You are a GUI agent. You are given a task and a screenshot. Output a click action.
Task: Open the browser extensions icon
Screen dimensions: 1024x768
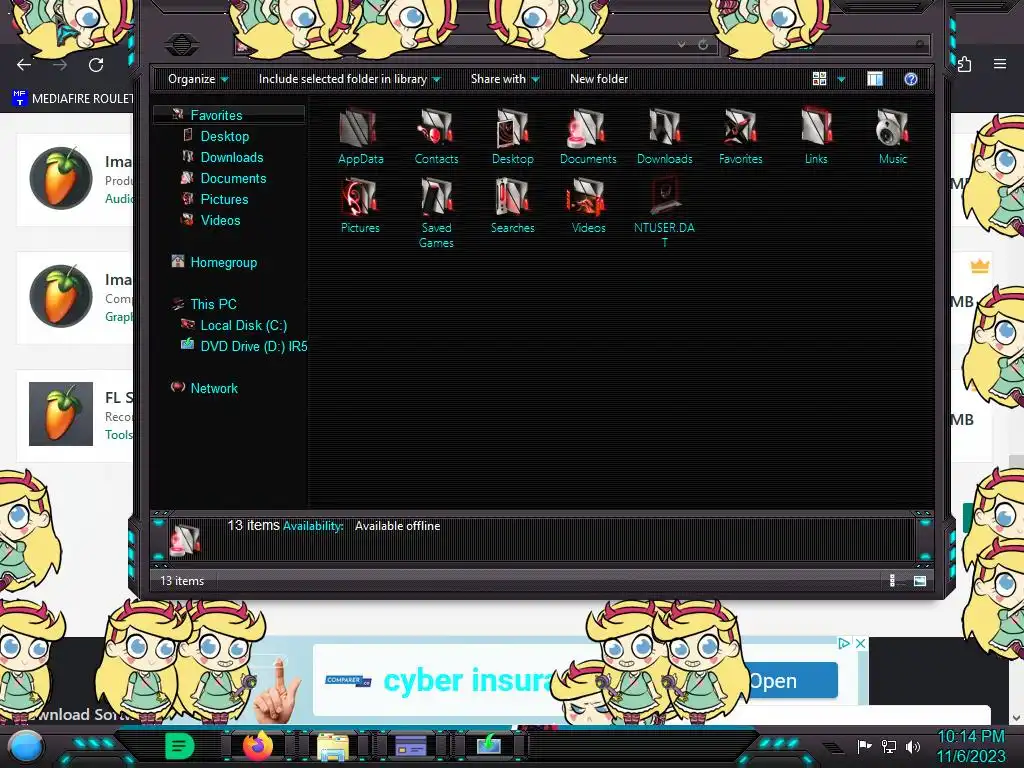965,64
